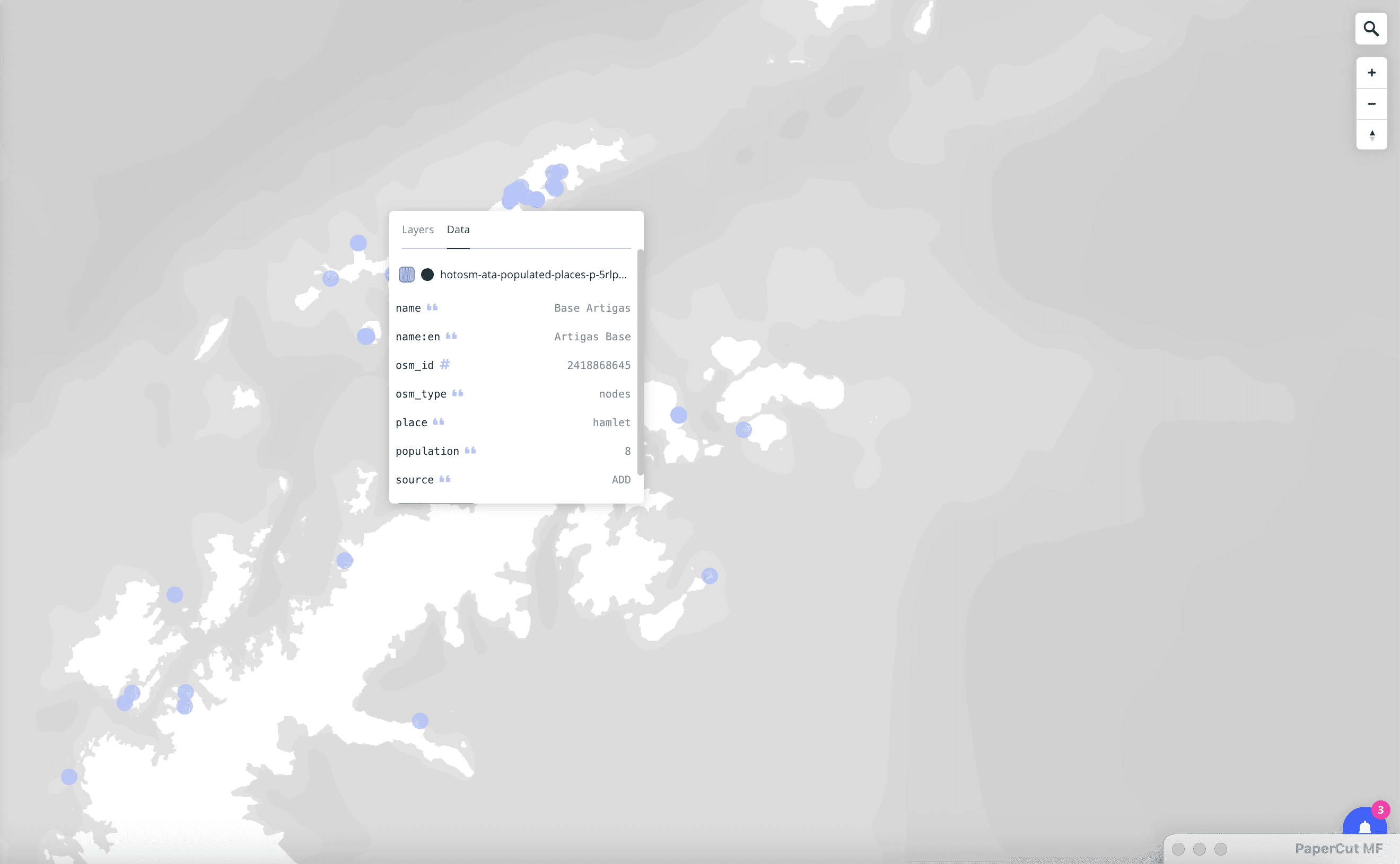
Task: Zoom out using the minus control
Action: coord(1371,103)
